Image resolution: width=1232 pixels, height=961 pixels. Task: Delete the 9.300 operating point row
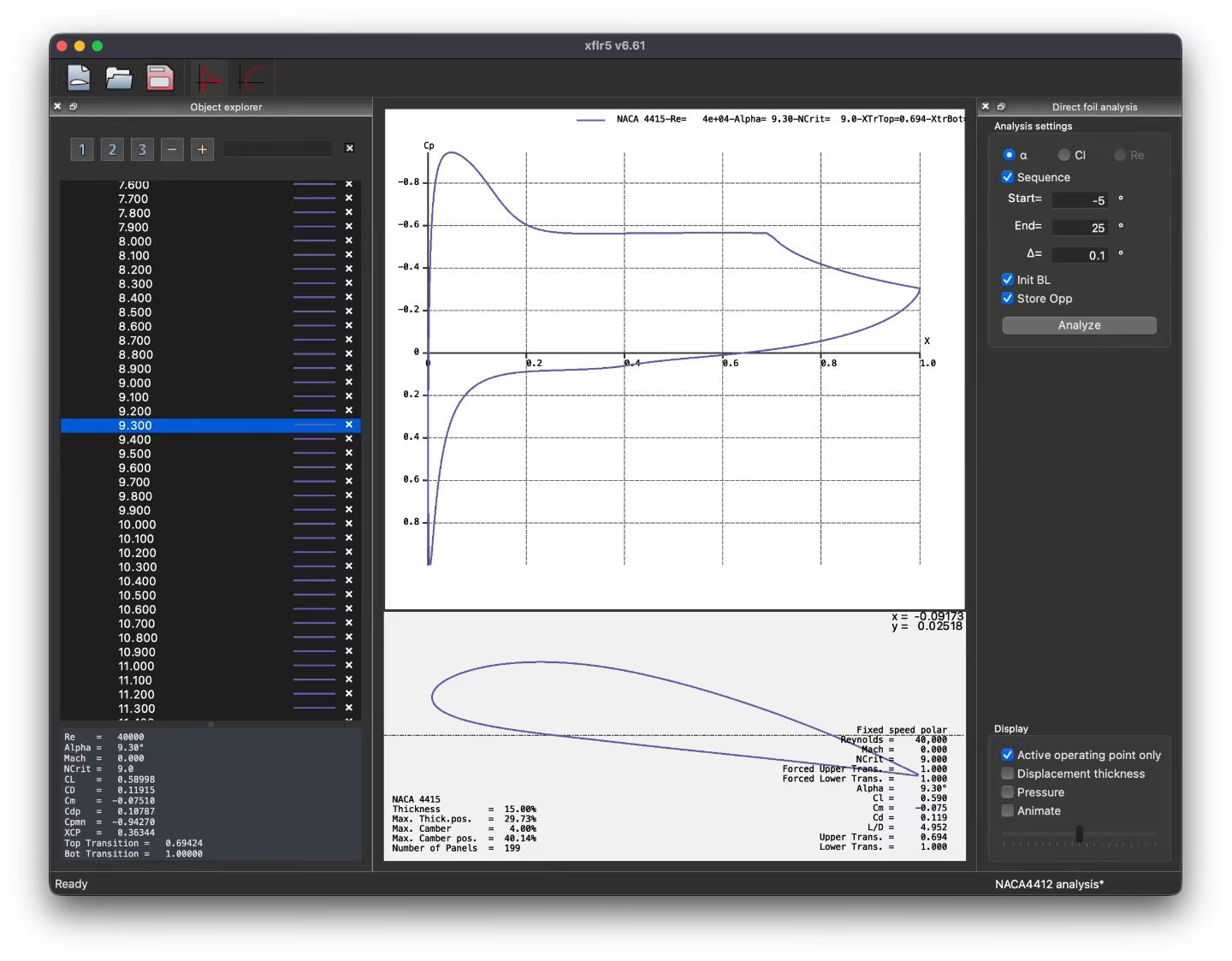pyautogui.click(x=349, y=424)
